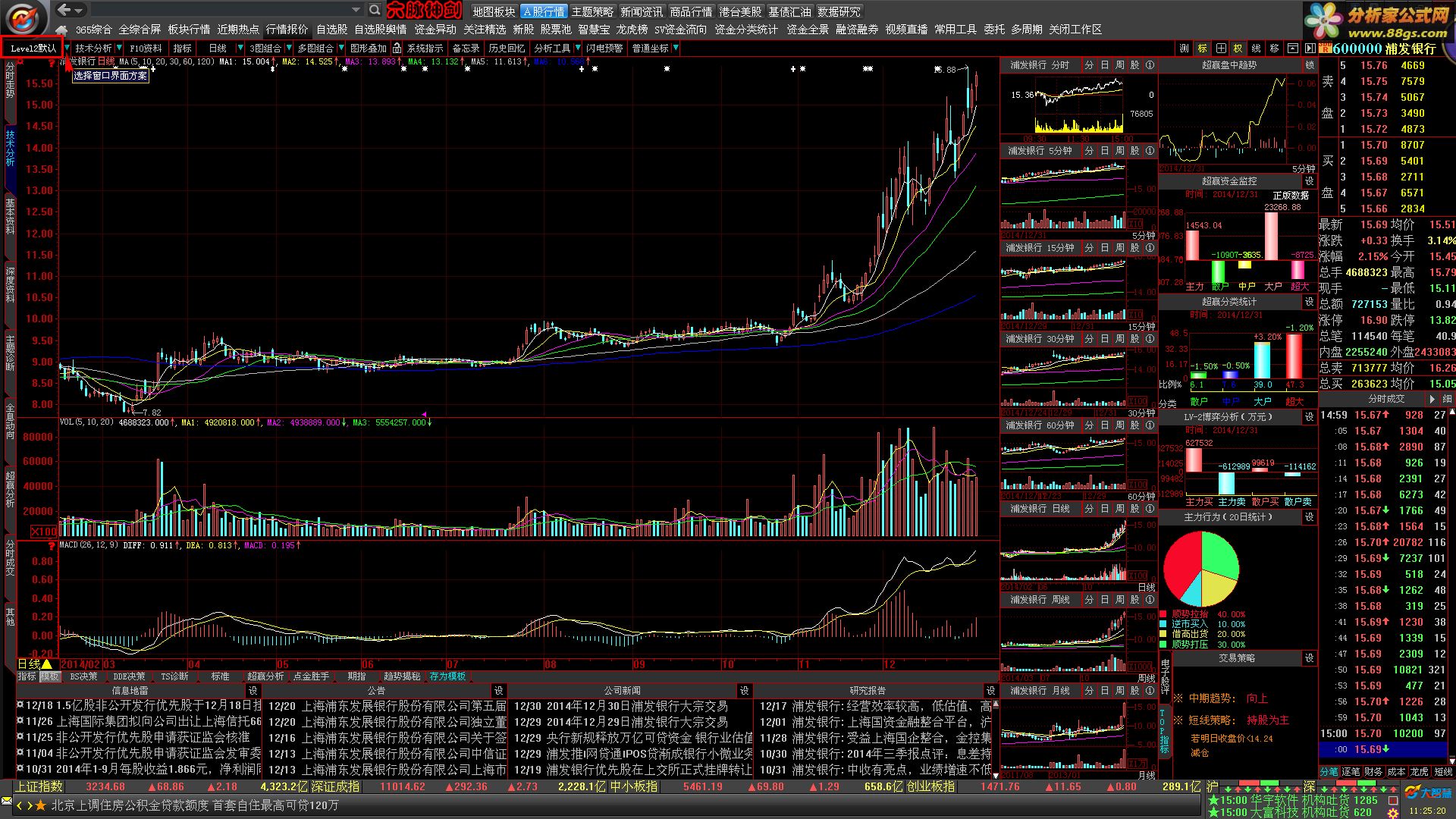Select the 超赢分析 bottom chart tab
Viewport: 1456px width, 819px height.
coord(265,676)
